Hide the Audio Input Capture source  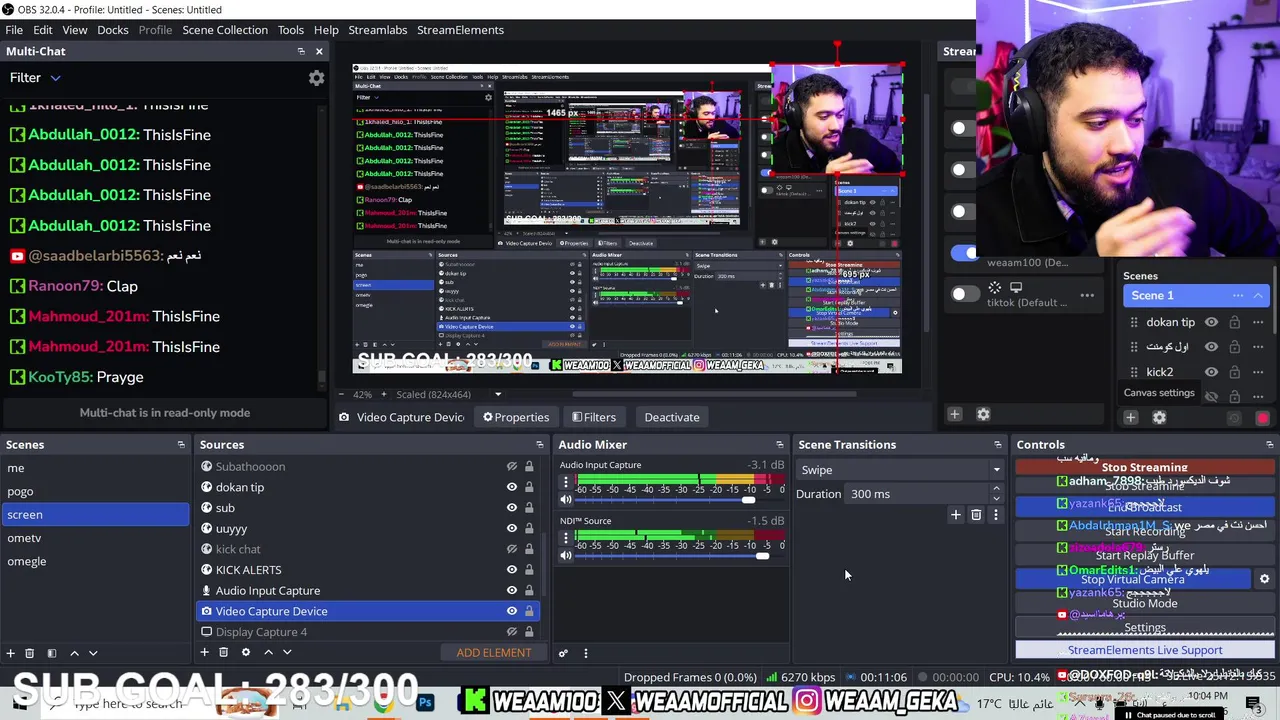click(511, 590)
